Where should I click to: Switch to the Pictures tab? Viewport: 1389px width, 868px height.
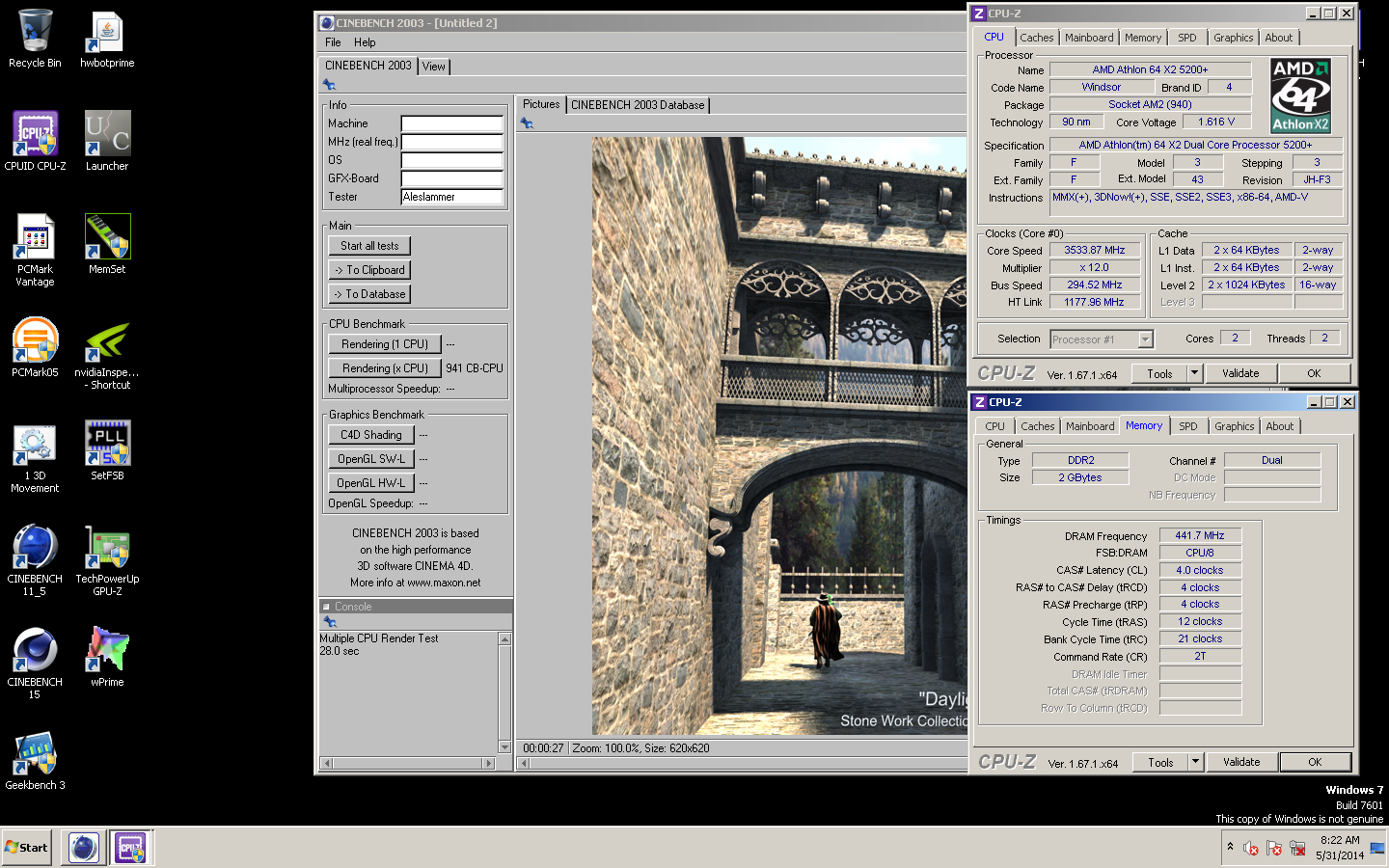pos(541,104)
